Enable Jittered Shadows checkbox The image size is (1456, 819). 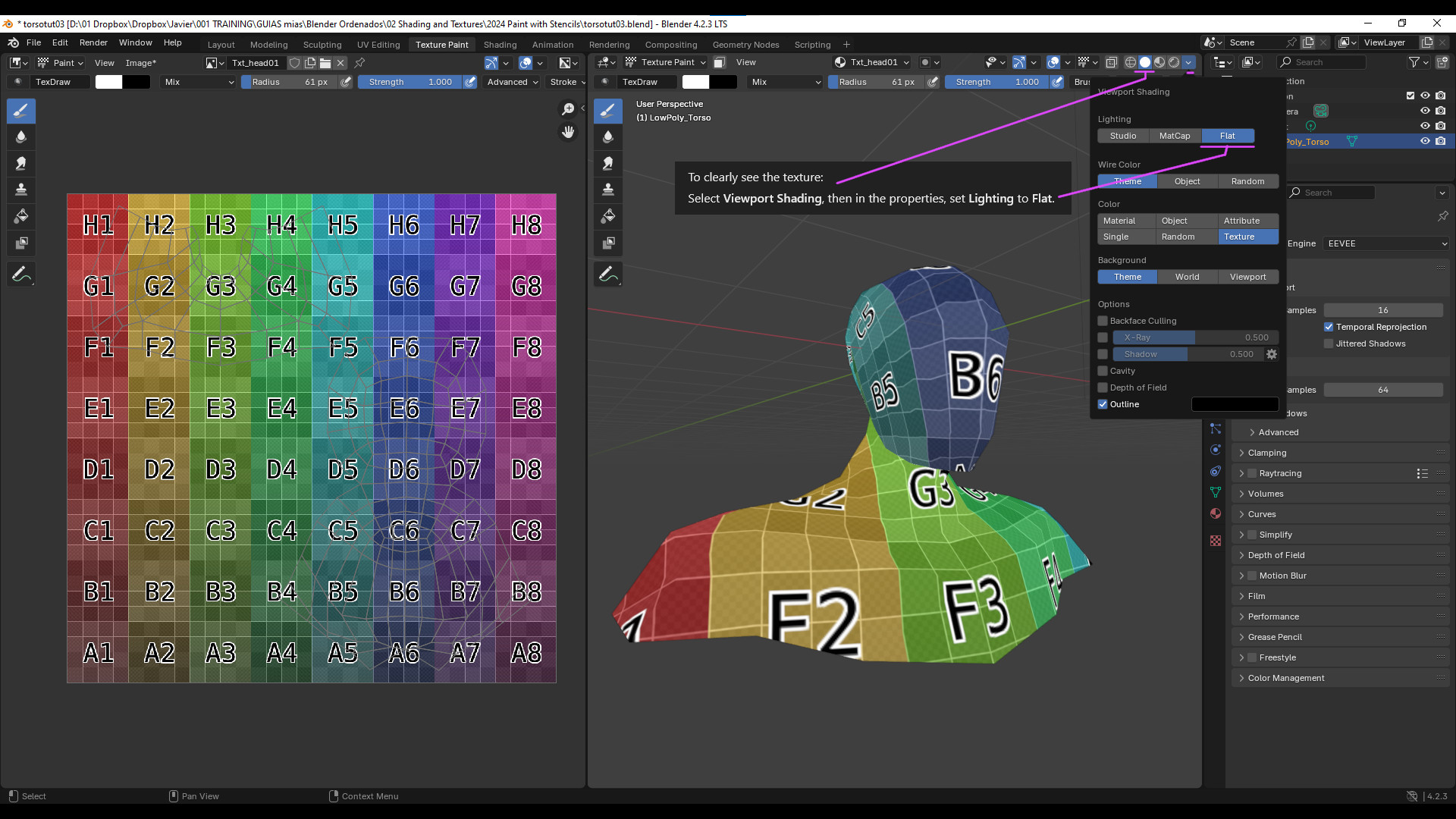tap(1329, 344)
